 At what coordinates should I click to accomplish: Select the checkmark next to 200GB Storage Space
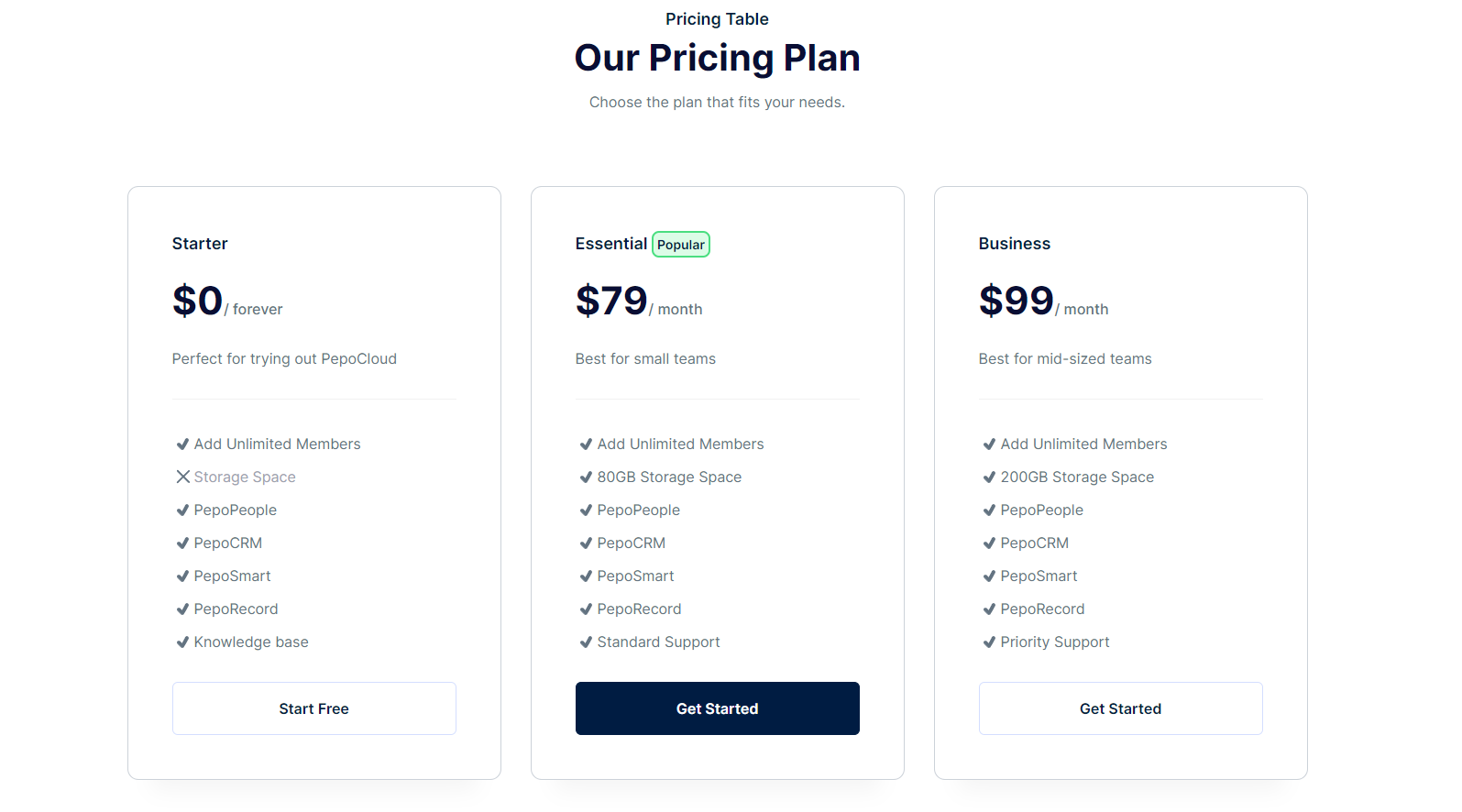[989, 477]
